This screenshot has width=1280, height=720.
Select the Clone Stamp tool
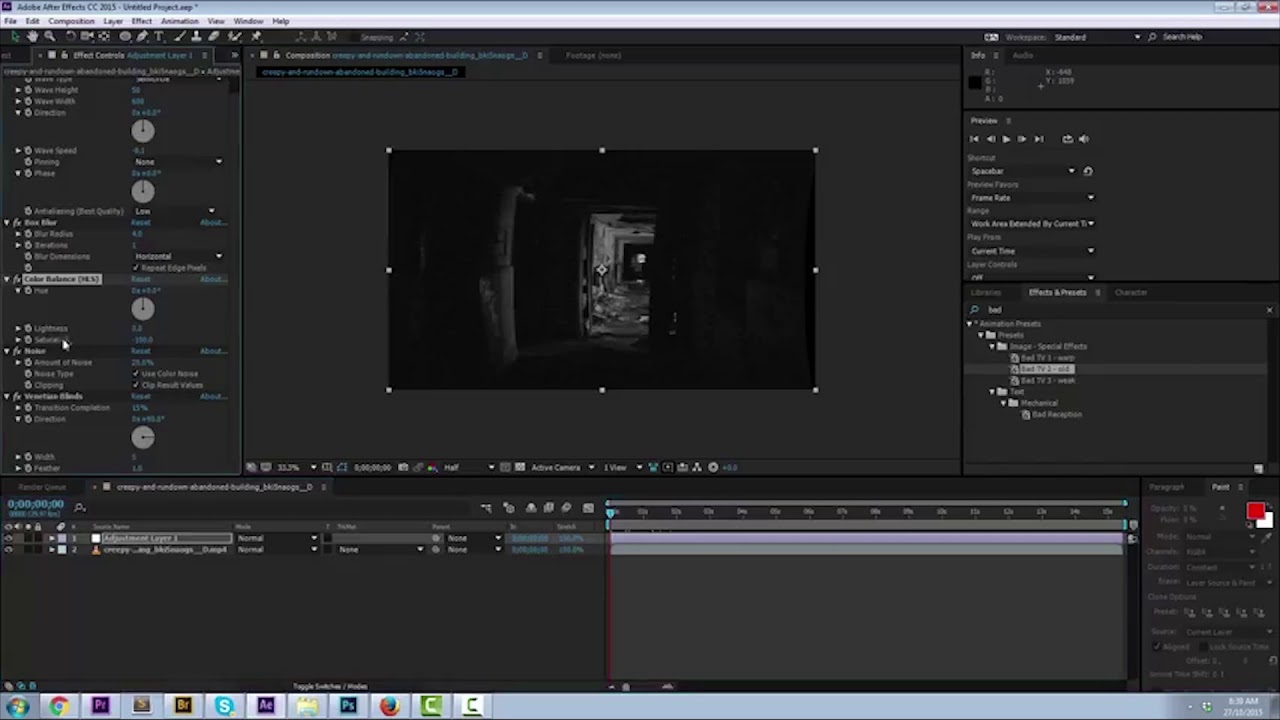[196, 37]
